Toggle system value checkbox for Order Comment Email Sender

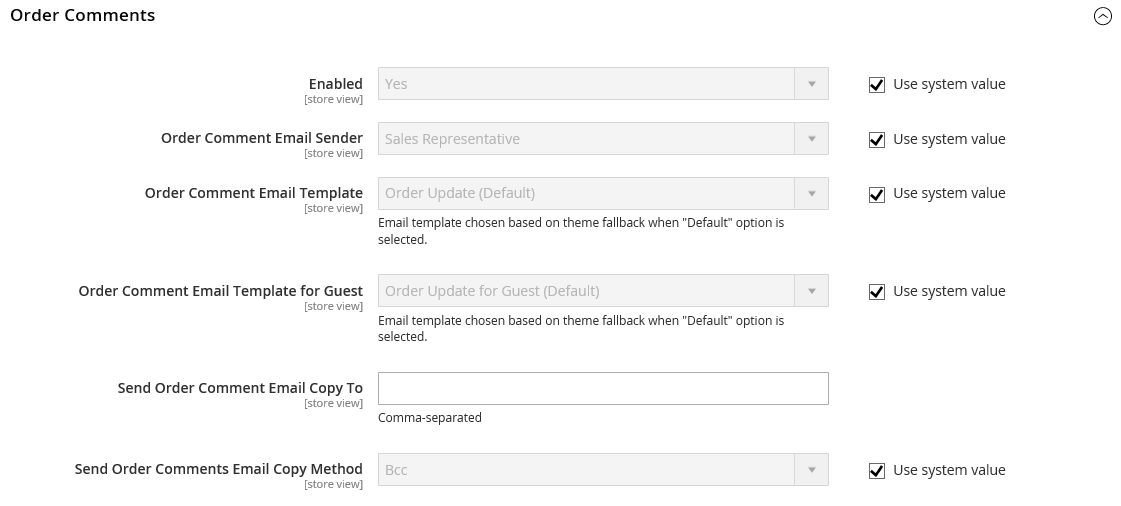click(x=877, y=140)
